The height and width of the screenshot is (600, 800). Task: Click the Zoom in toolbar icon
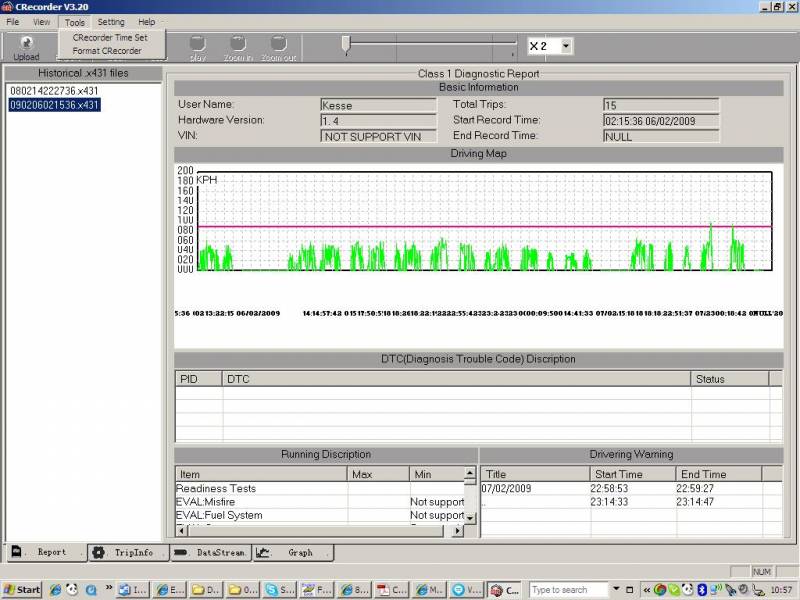coord(238,44)
